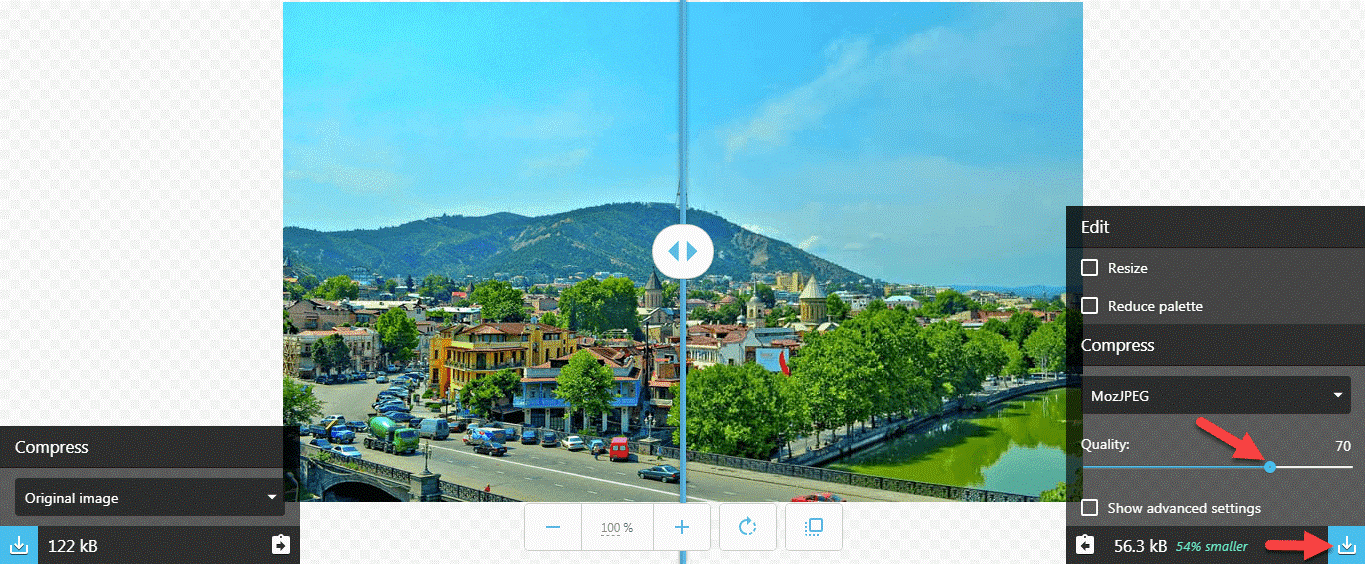Zoom out with the minus button
This screenshot has height=564, width=1365.
(x=553, y=527)
